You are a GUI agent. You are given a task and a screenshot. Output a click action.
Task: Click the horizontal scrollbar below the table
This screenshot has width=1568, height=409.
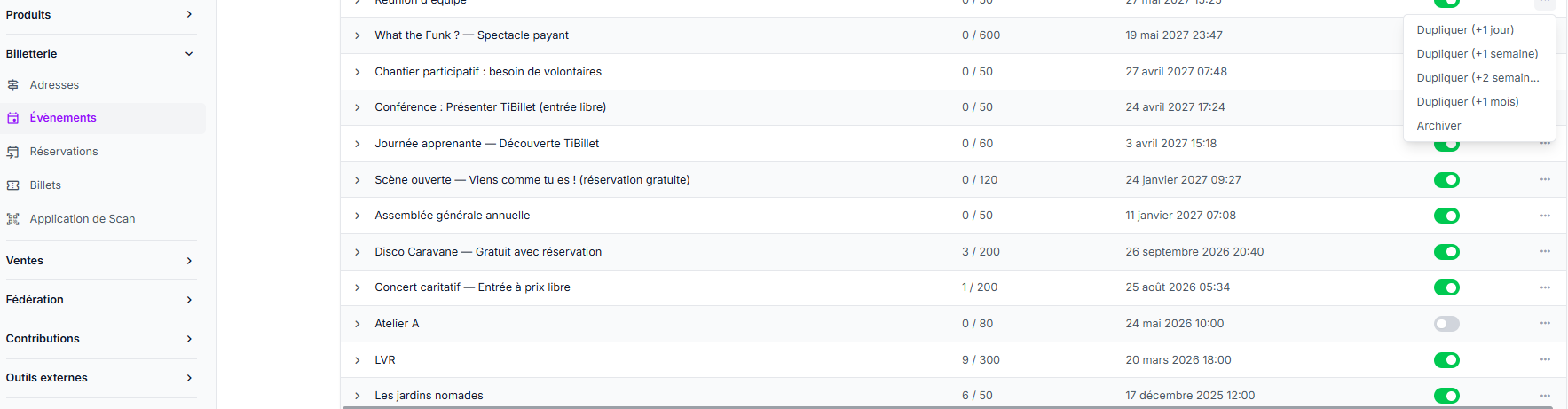[947, 407]
